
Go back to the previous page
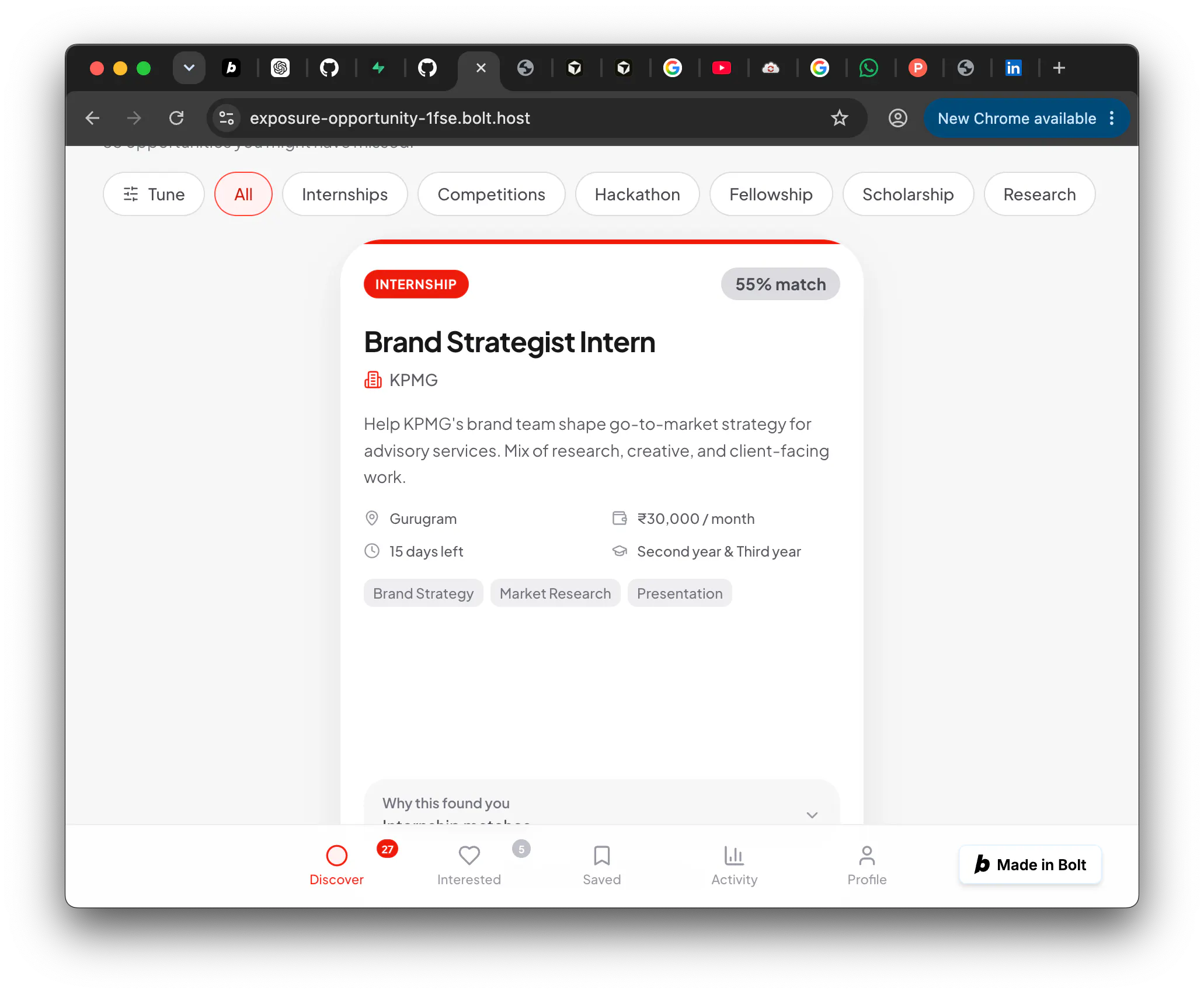coord(92,119)
